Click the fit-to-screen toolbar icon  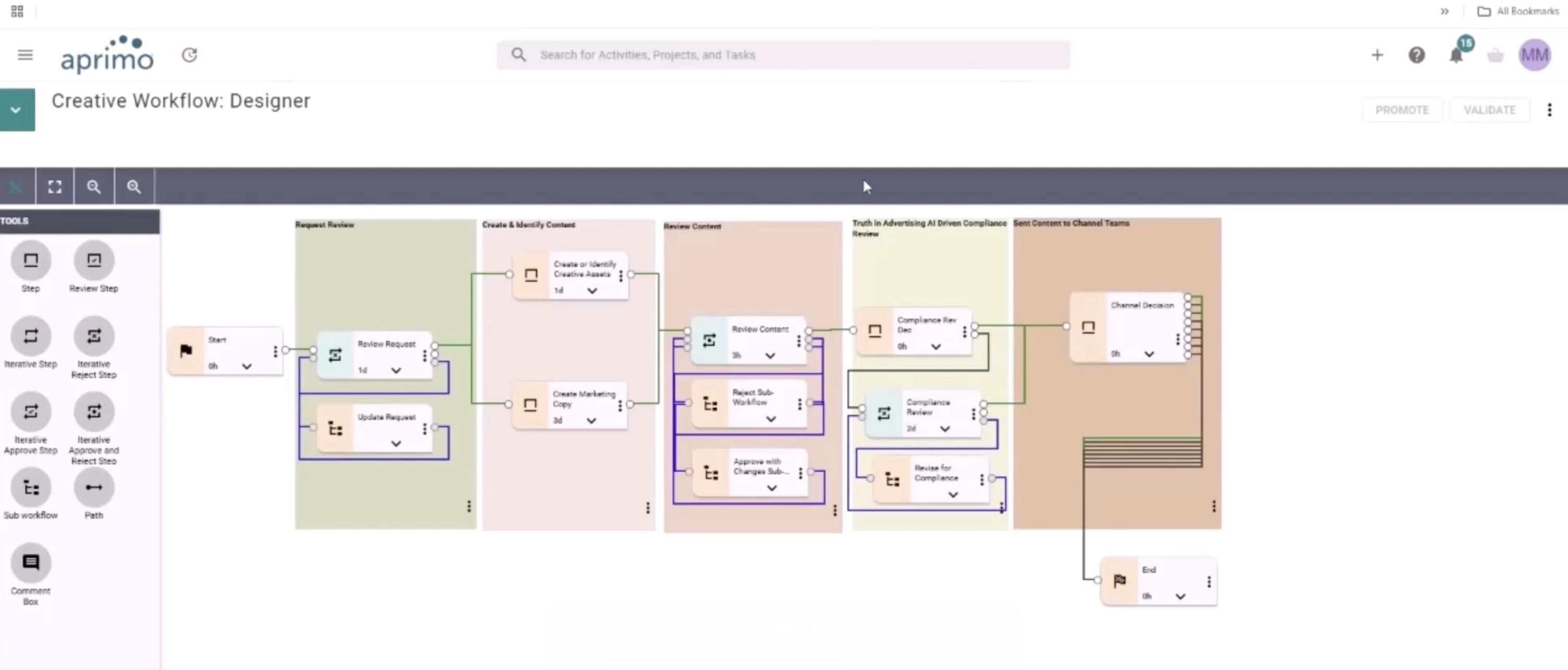tap(55, 187)
